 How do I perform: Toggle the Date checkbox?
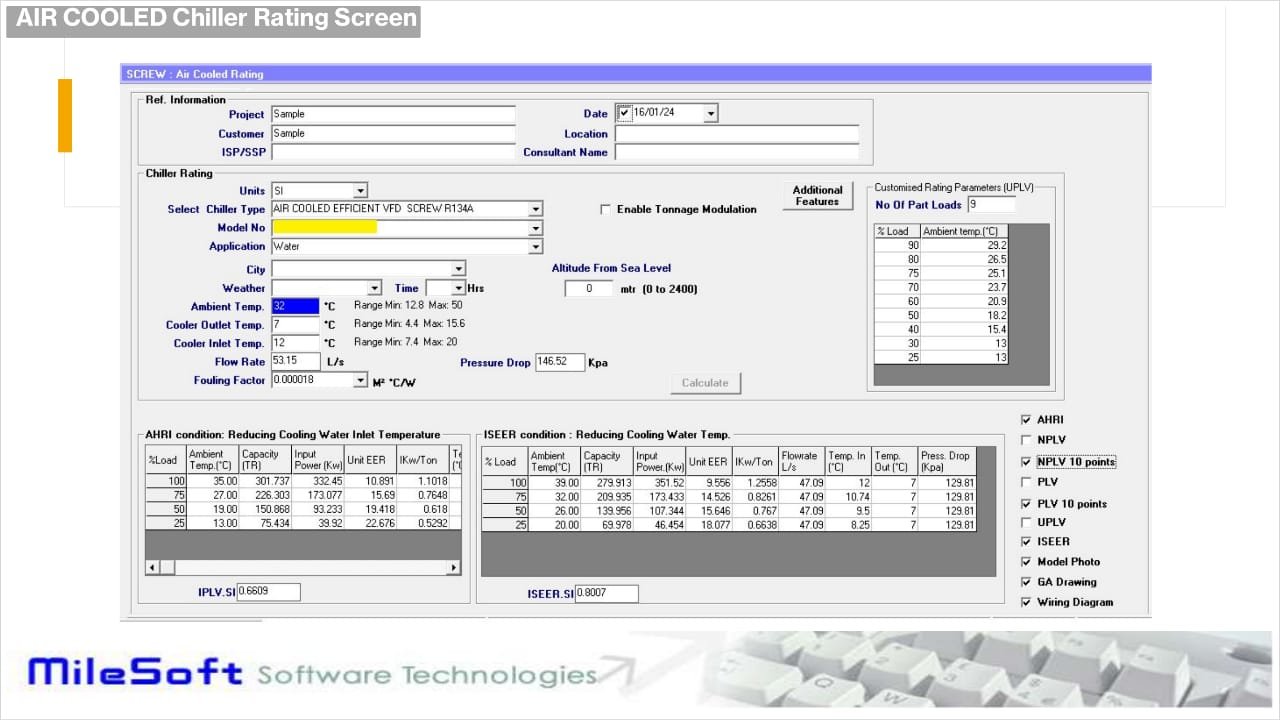click(x=625, y=113)
